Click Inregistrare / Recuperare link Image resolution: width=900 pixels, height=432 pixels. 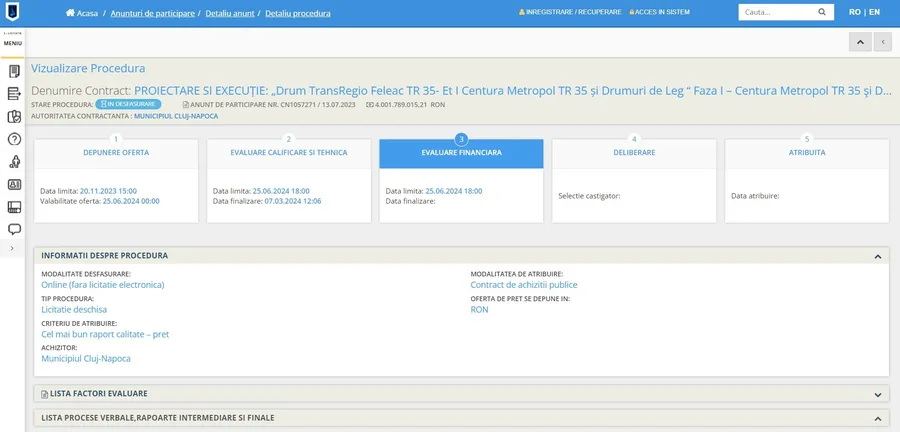click(570, 13)
